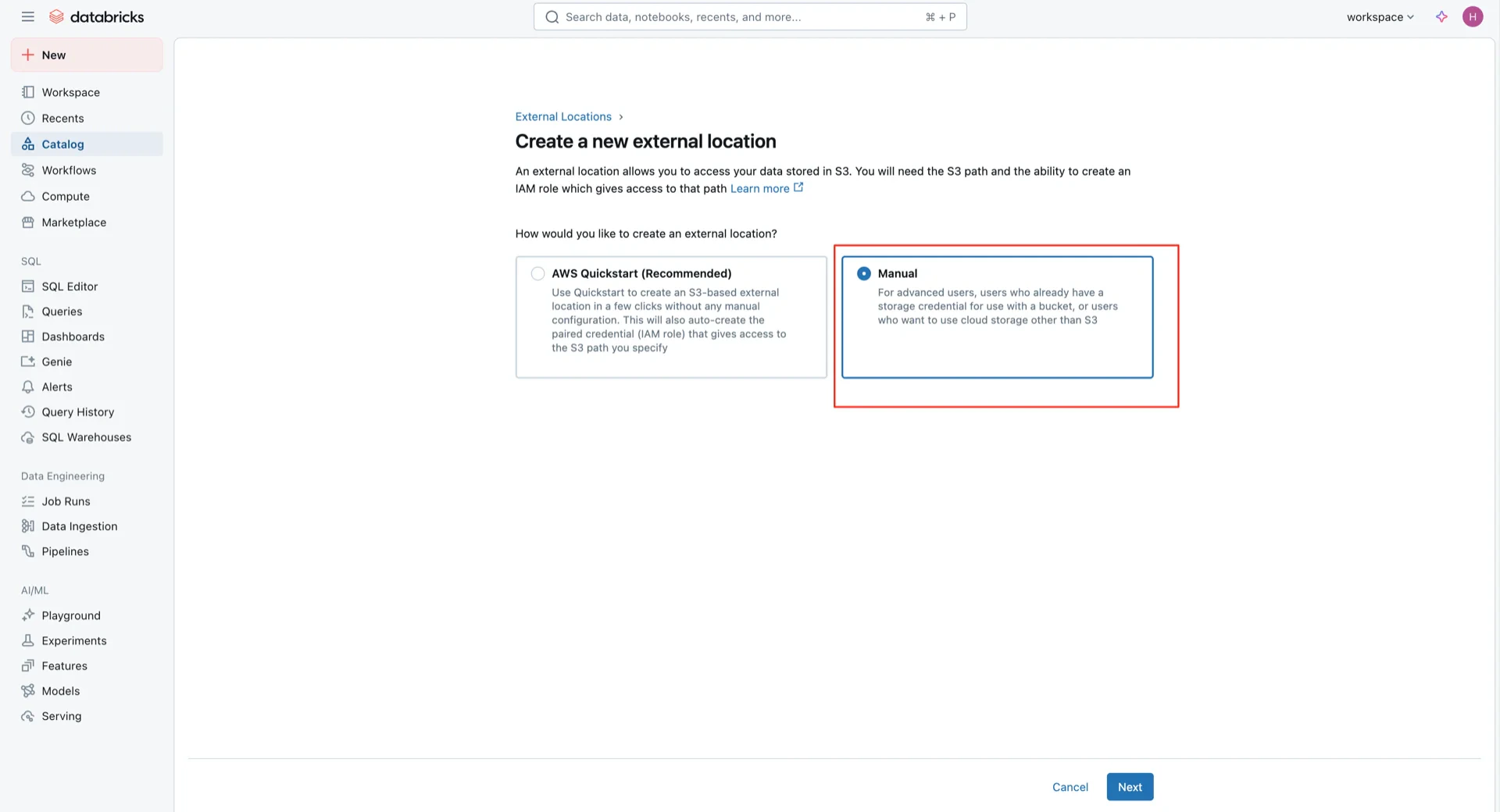Screen dimensions: 1500x812
Task: Click the Databricks logo
Action: pos(96,16)
